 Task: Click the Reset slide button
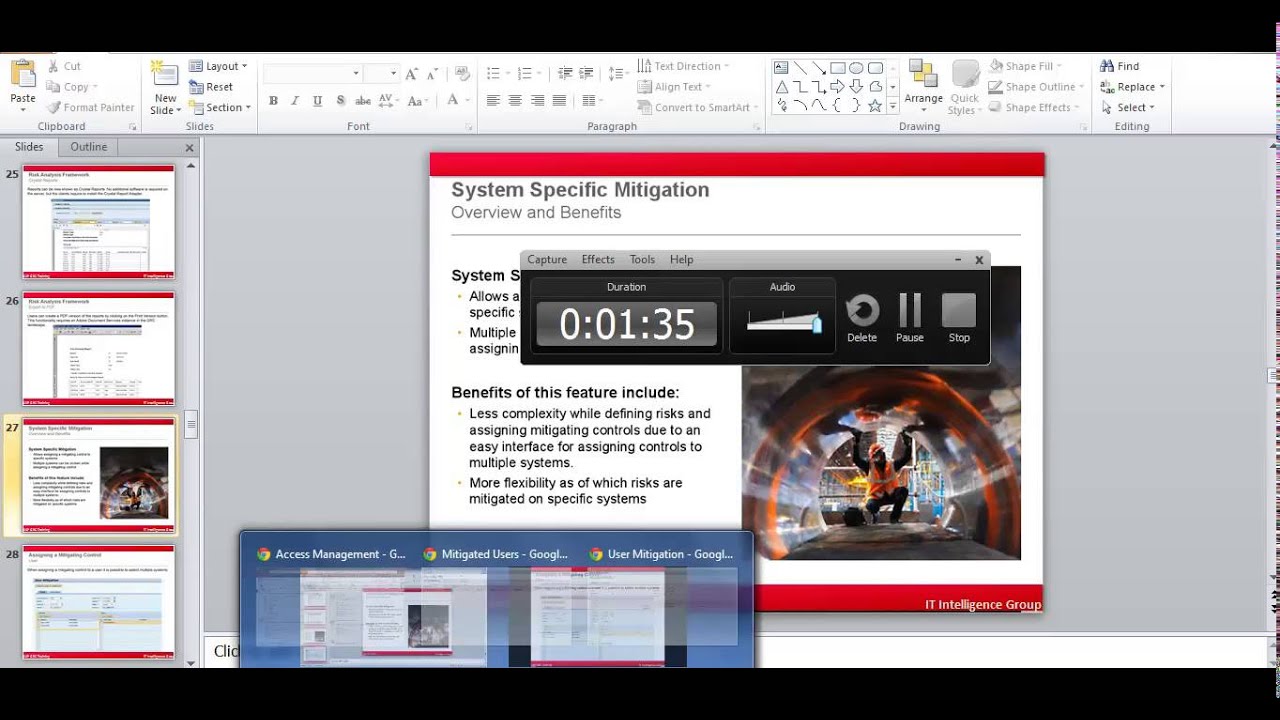[x=211, y=87]
